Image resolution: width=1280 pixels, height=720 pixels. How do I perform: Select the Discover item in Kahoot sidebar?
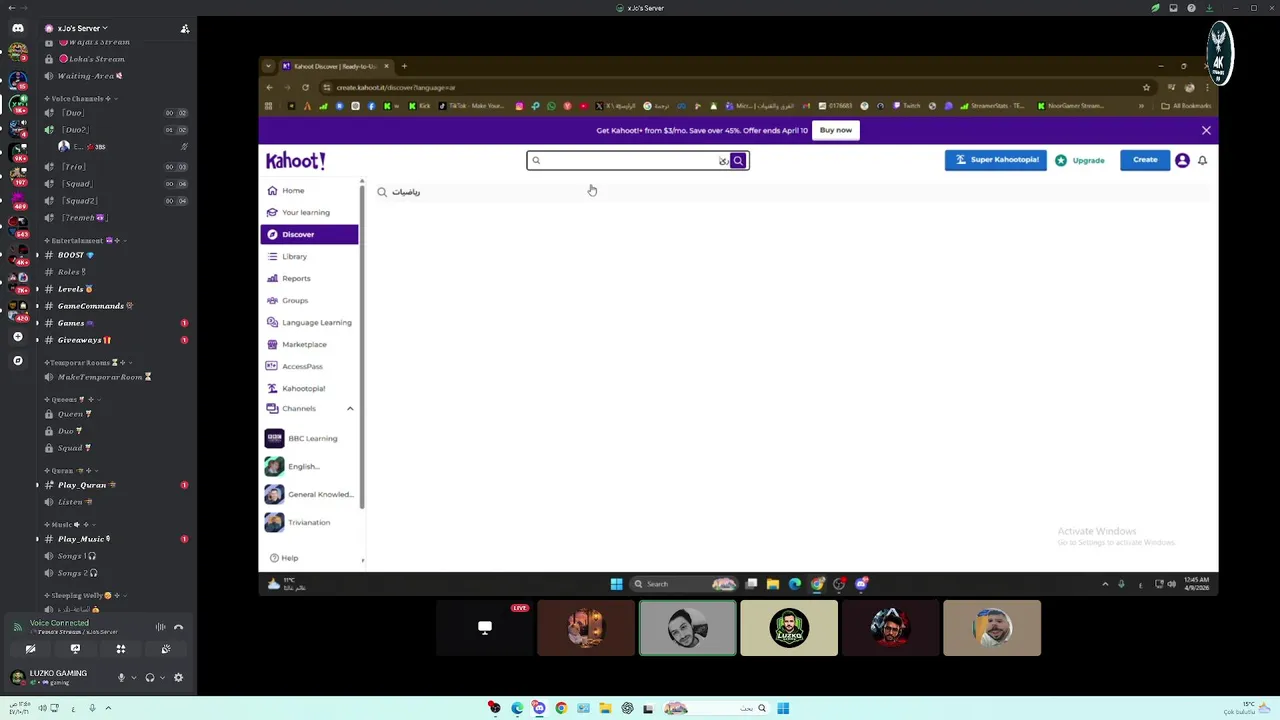point(309,234)
